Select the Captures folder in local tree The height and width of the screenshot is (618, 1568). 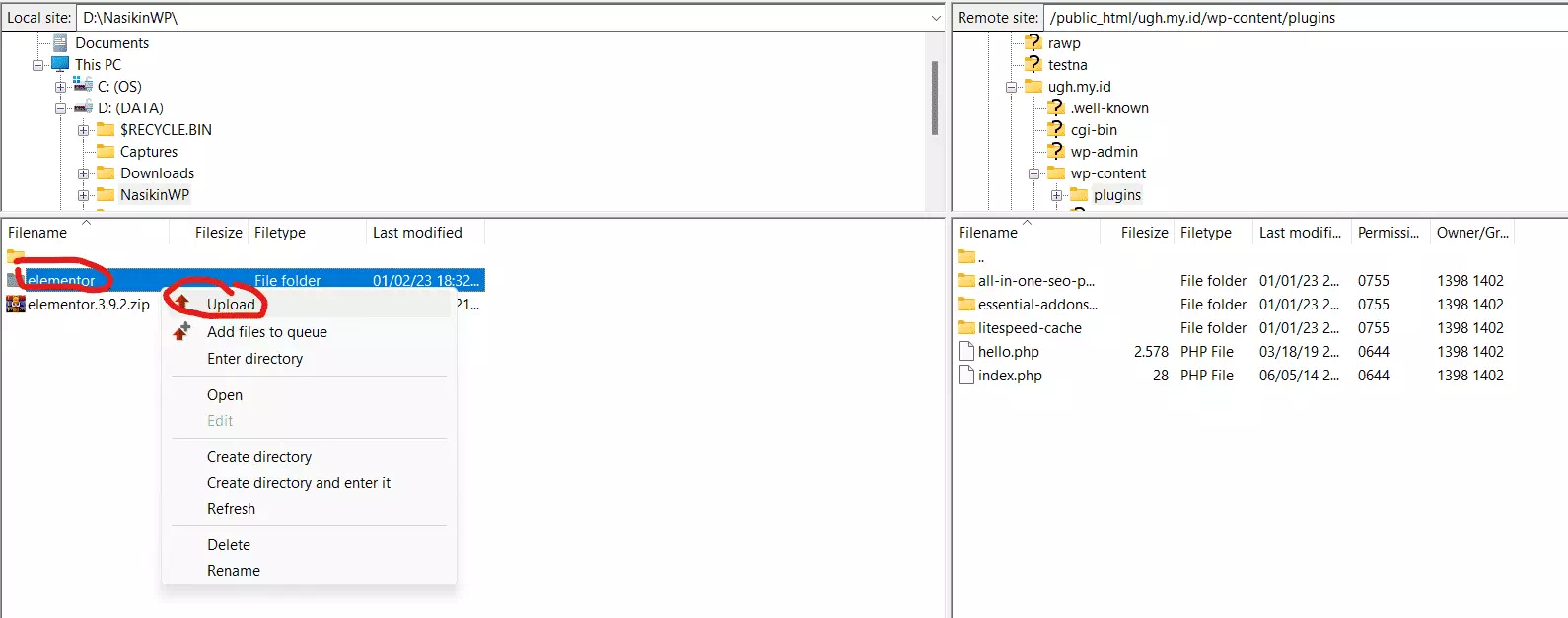pos(149,152)
